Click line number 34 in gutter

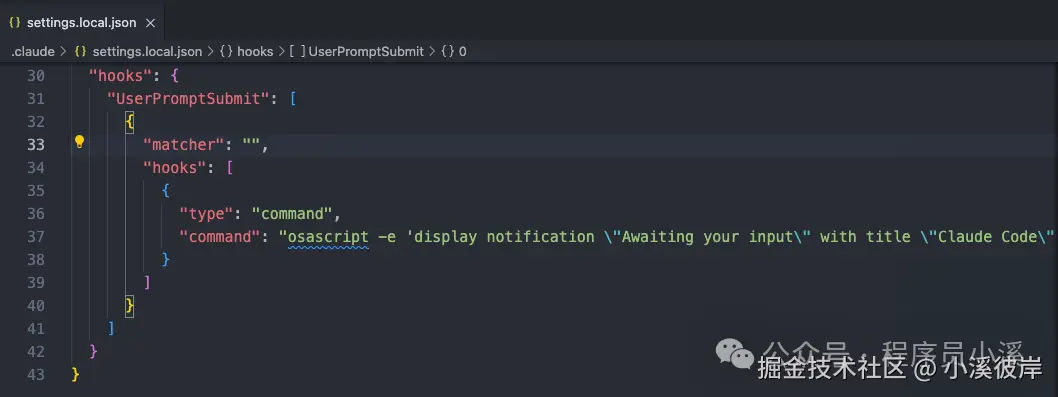(x=36, y=167)
